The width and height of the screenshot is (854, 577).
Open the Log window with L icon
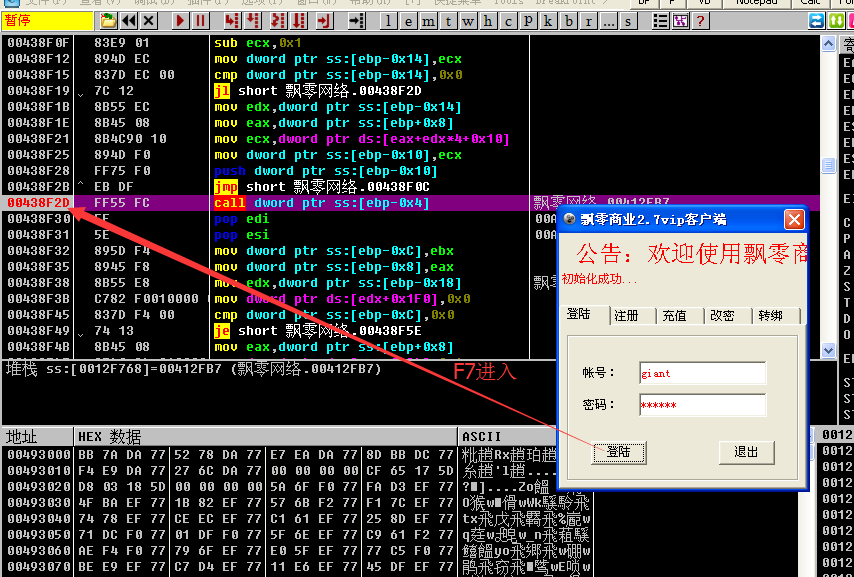point(389,20)
